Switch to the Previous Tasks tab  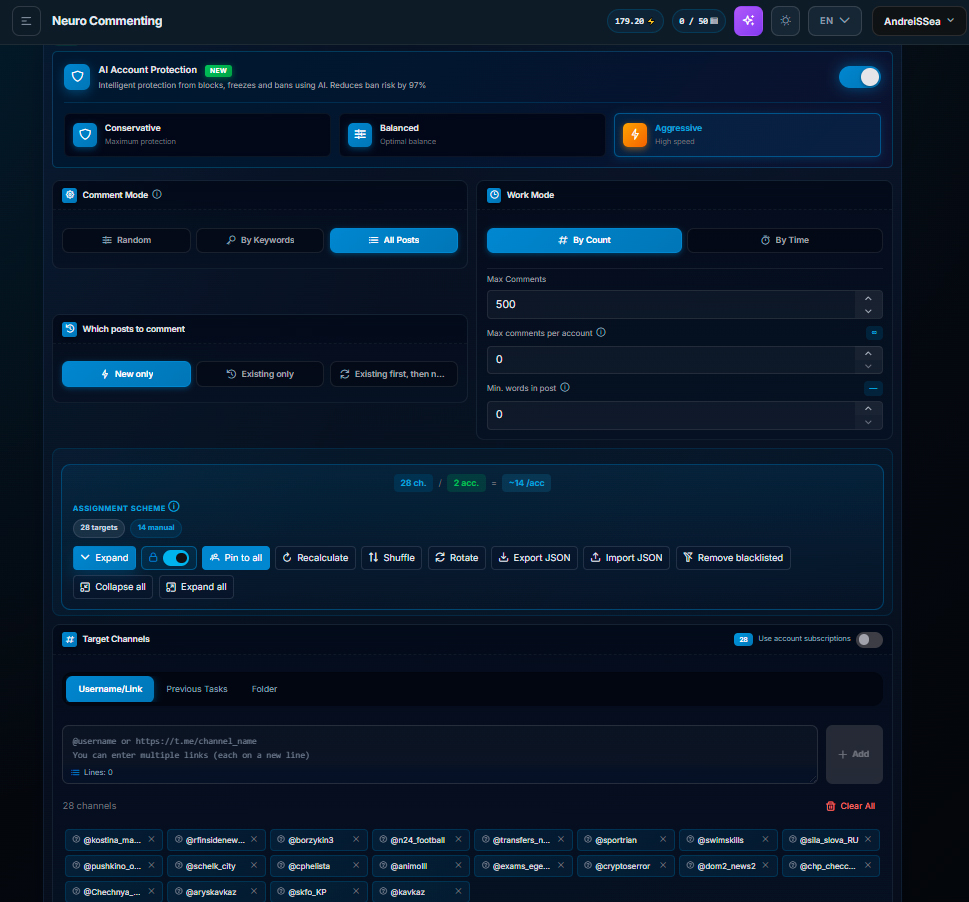click(x=197, y=689)
